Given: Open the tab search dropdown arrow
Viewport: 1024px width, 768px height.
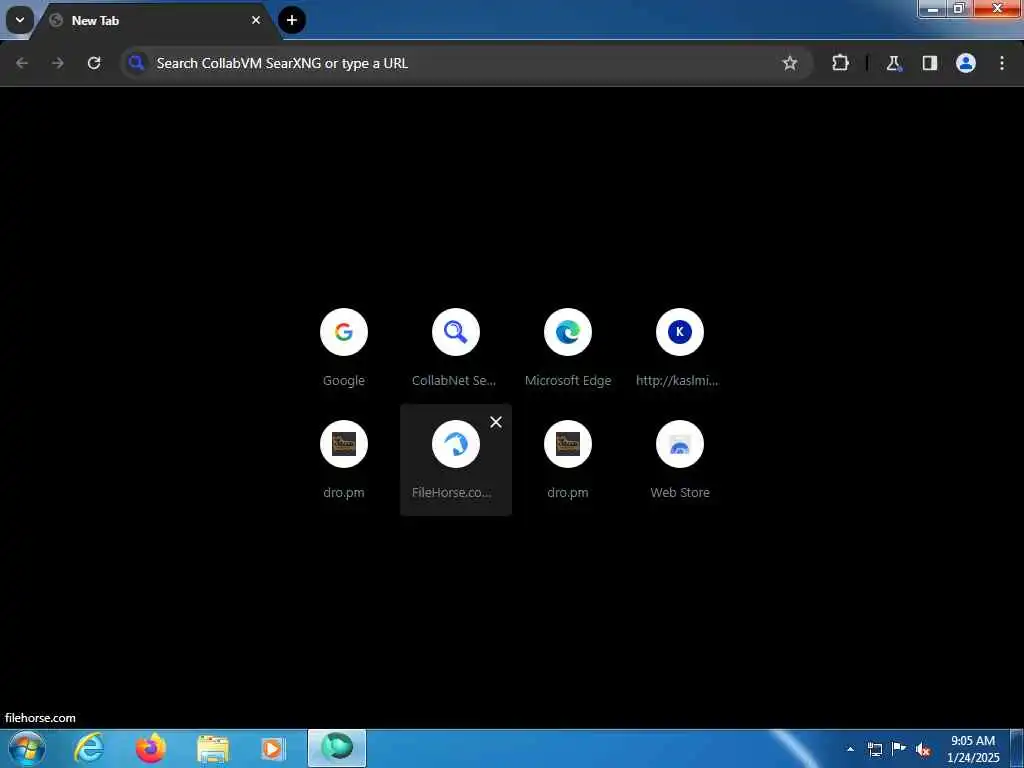Looking at the screenshot, I should (20, 20).
